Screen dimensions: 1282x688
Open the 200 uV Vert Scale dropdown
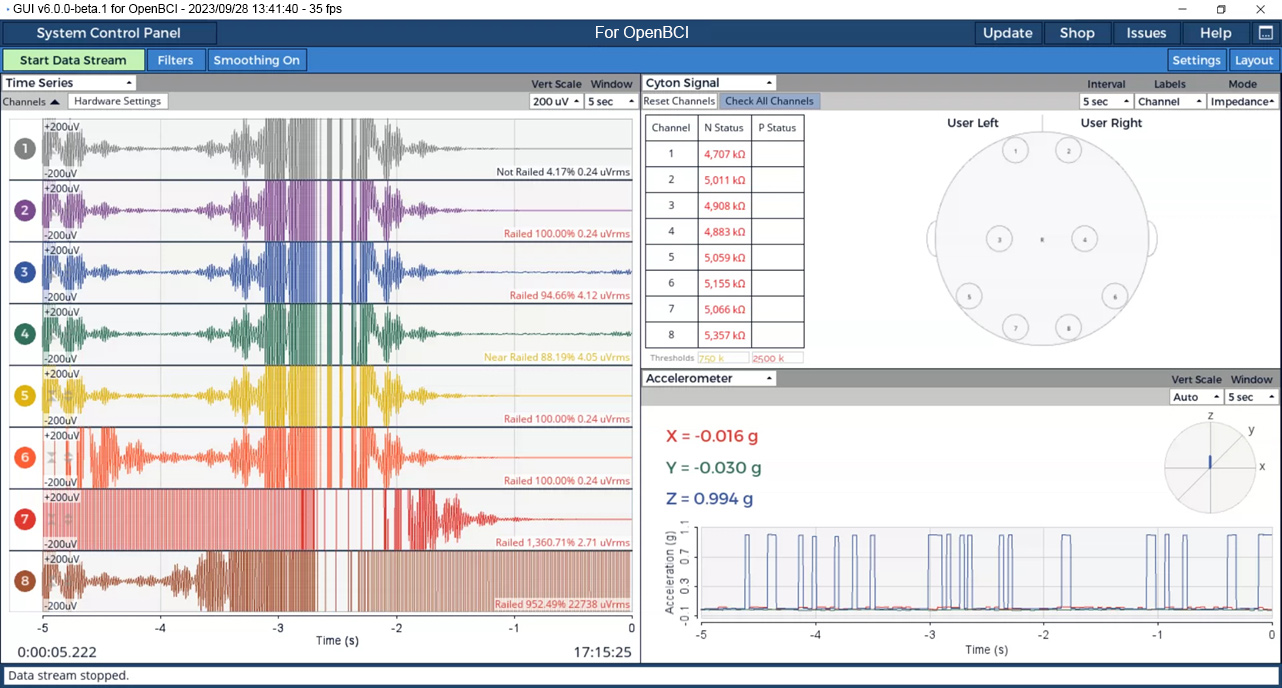pyautogui.click(x=556, y=101)
